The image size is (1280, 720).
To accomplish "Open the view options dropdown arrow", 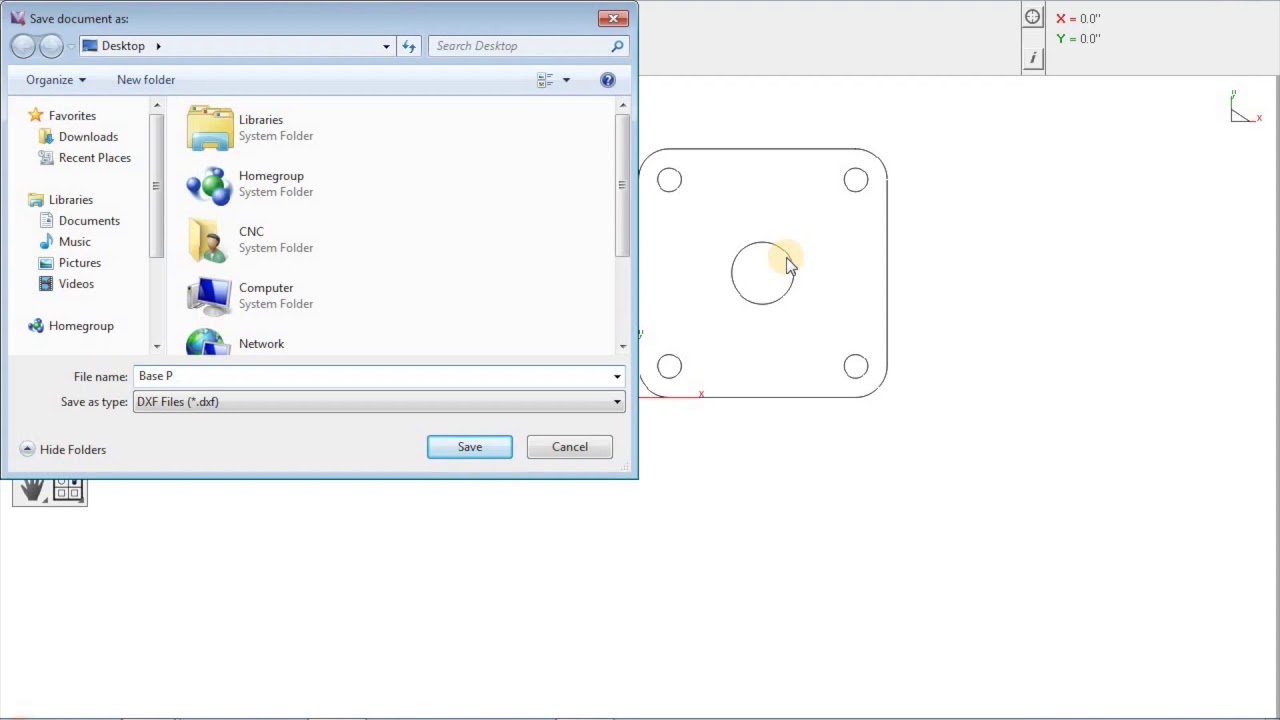I will coord(566,80).
